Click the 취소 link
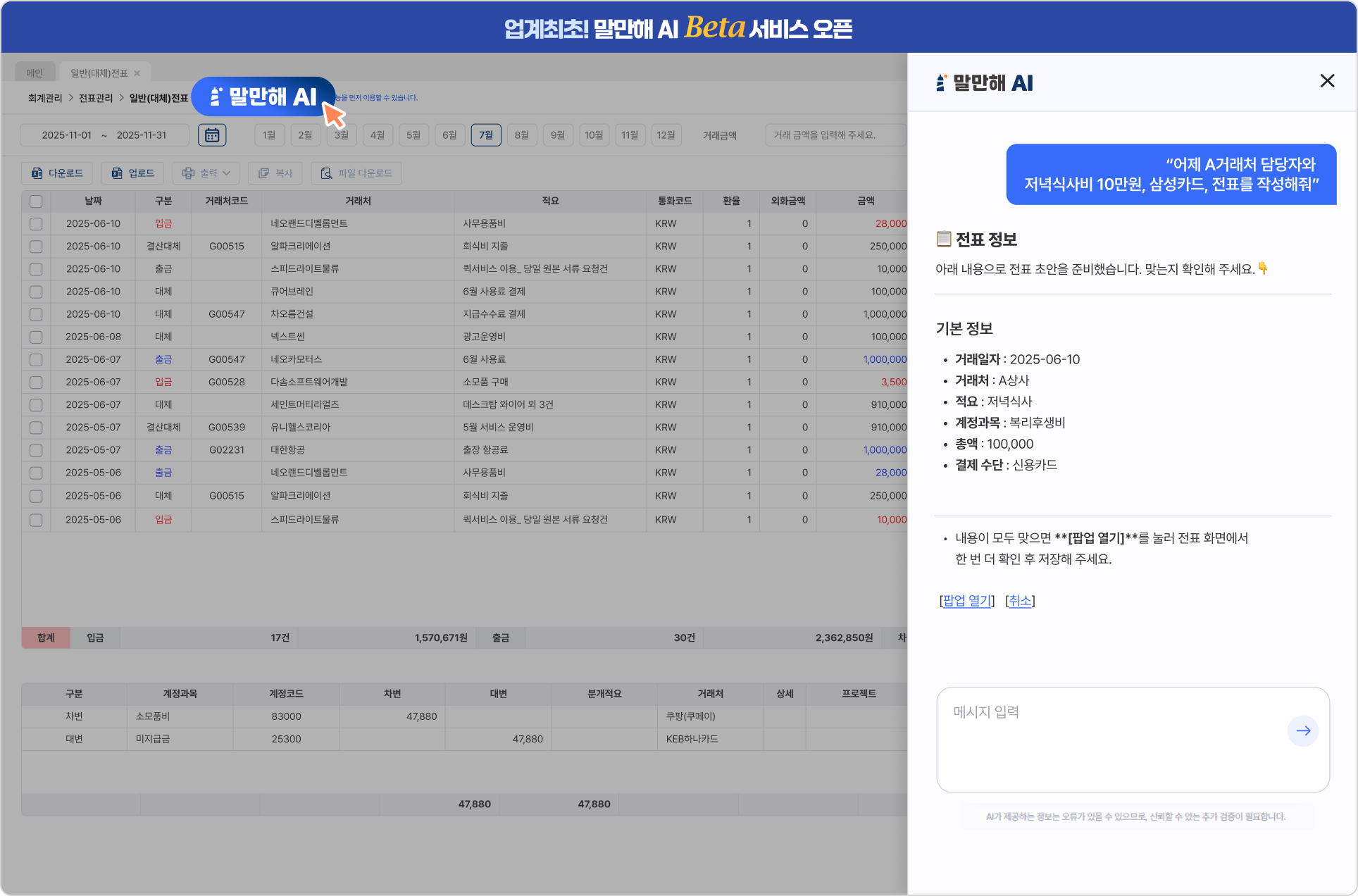Image resolution: width=1358 pixels, height=896 pixels. coord(1020,601)
